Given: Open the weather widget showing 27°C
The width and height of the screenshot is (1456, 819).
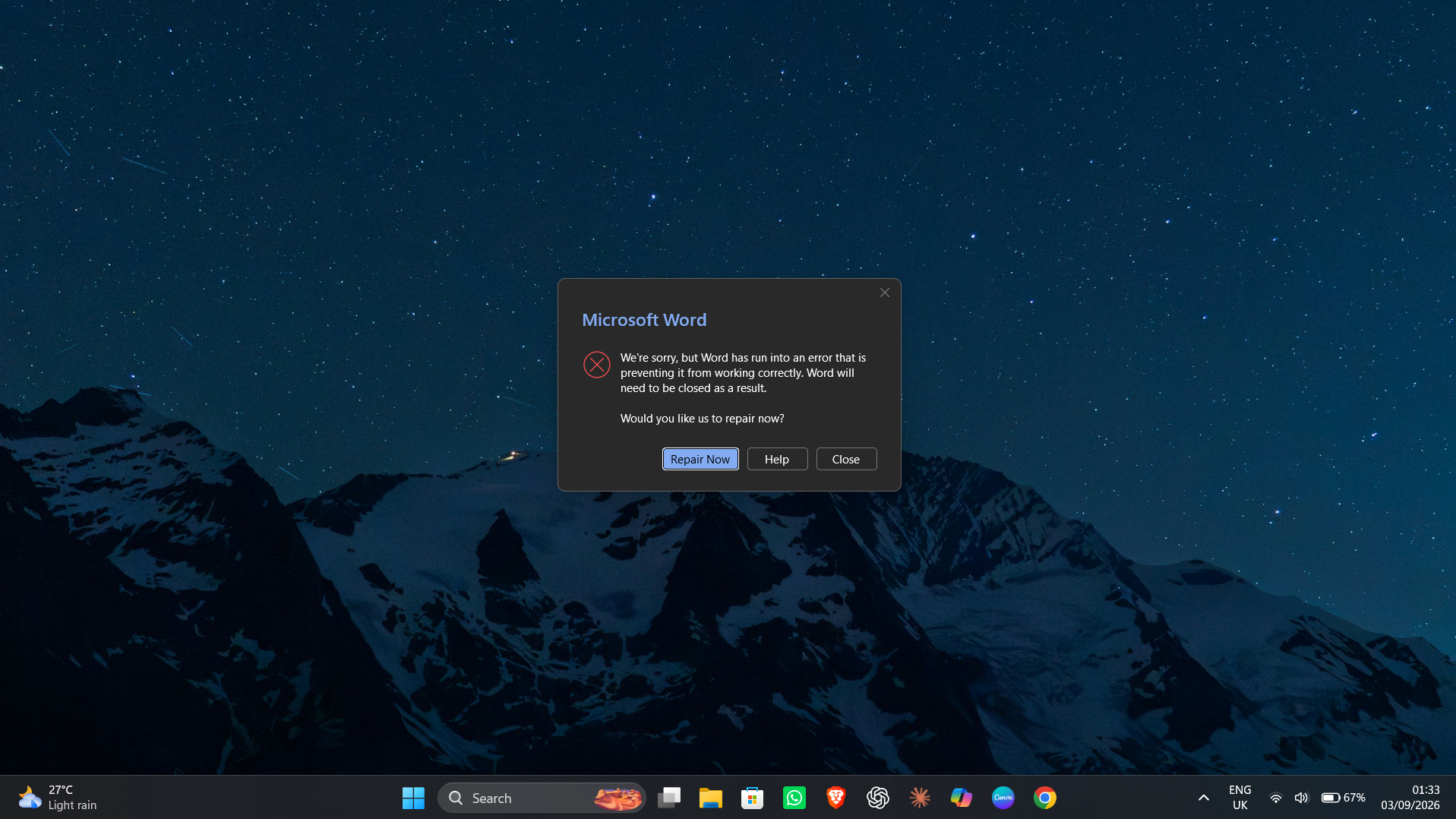Looking at the screenshot, I should [58, 798].
